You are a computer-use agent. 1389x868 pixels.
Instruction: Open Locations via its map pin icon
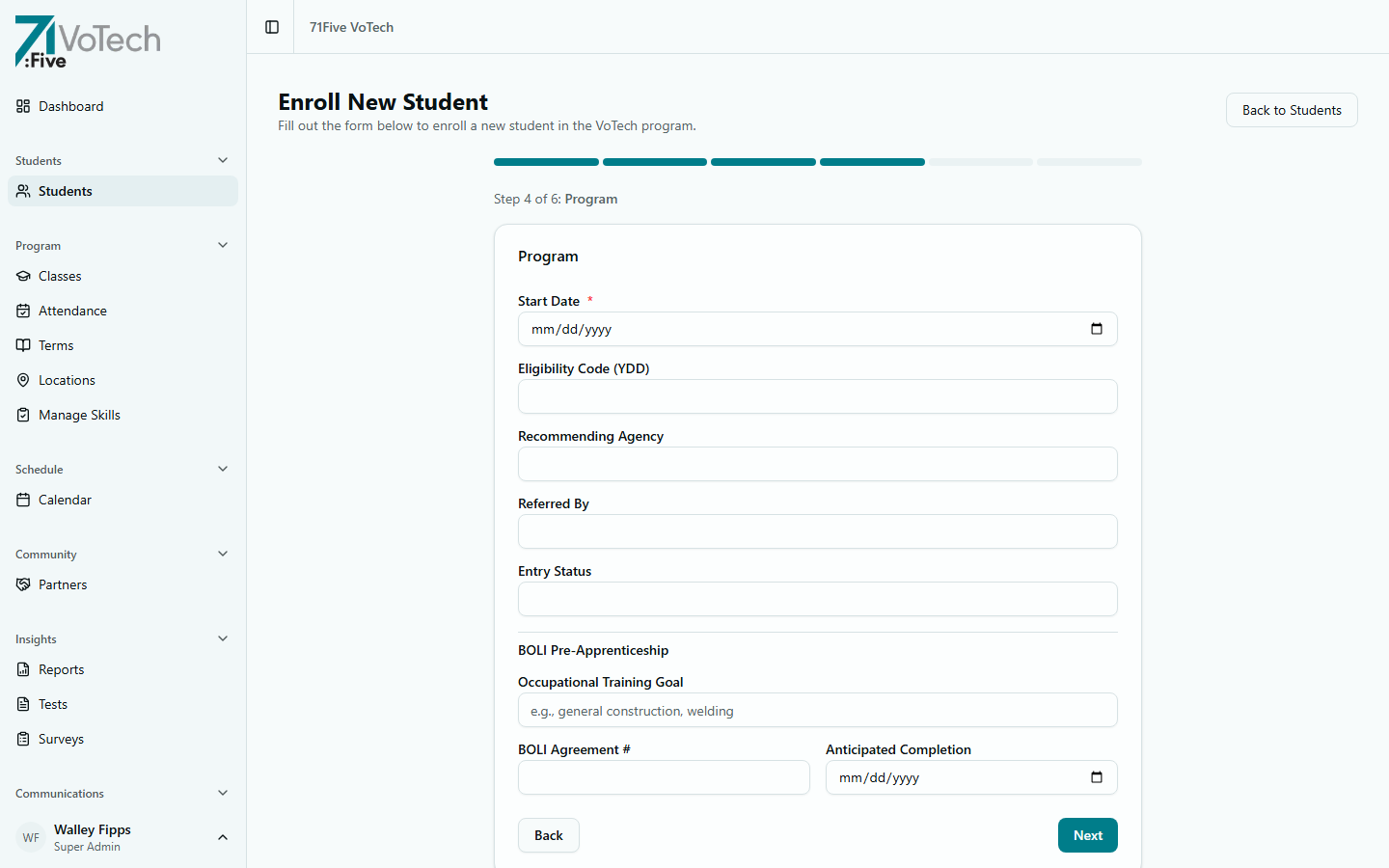[x=23, y=380]
